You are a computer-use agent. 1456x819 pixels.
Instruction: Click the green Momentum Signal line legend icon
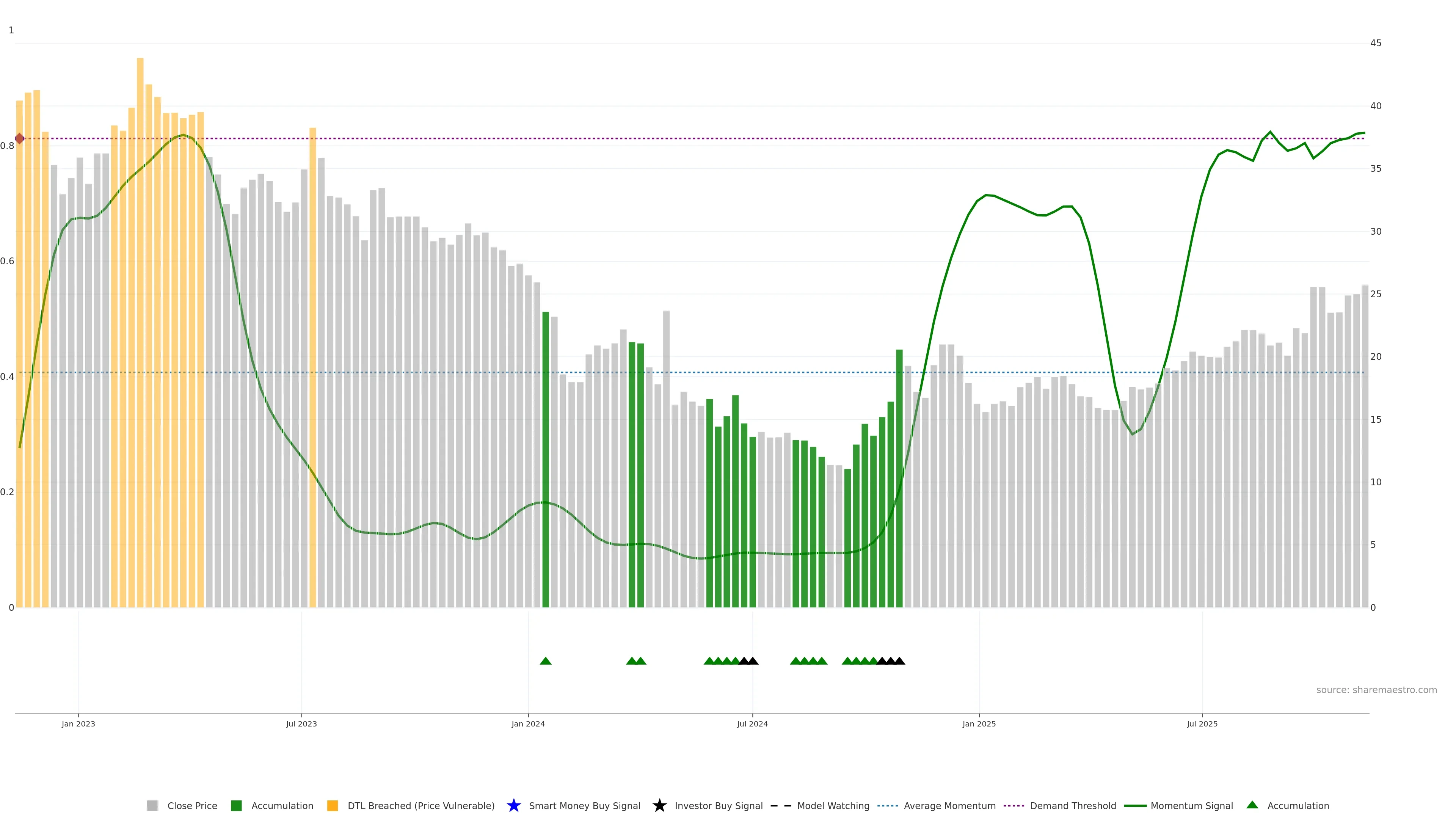click(1135, 805)
